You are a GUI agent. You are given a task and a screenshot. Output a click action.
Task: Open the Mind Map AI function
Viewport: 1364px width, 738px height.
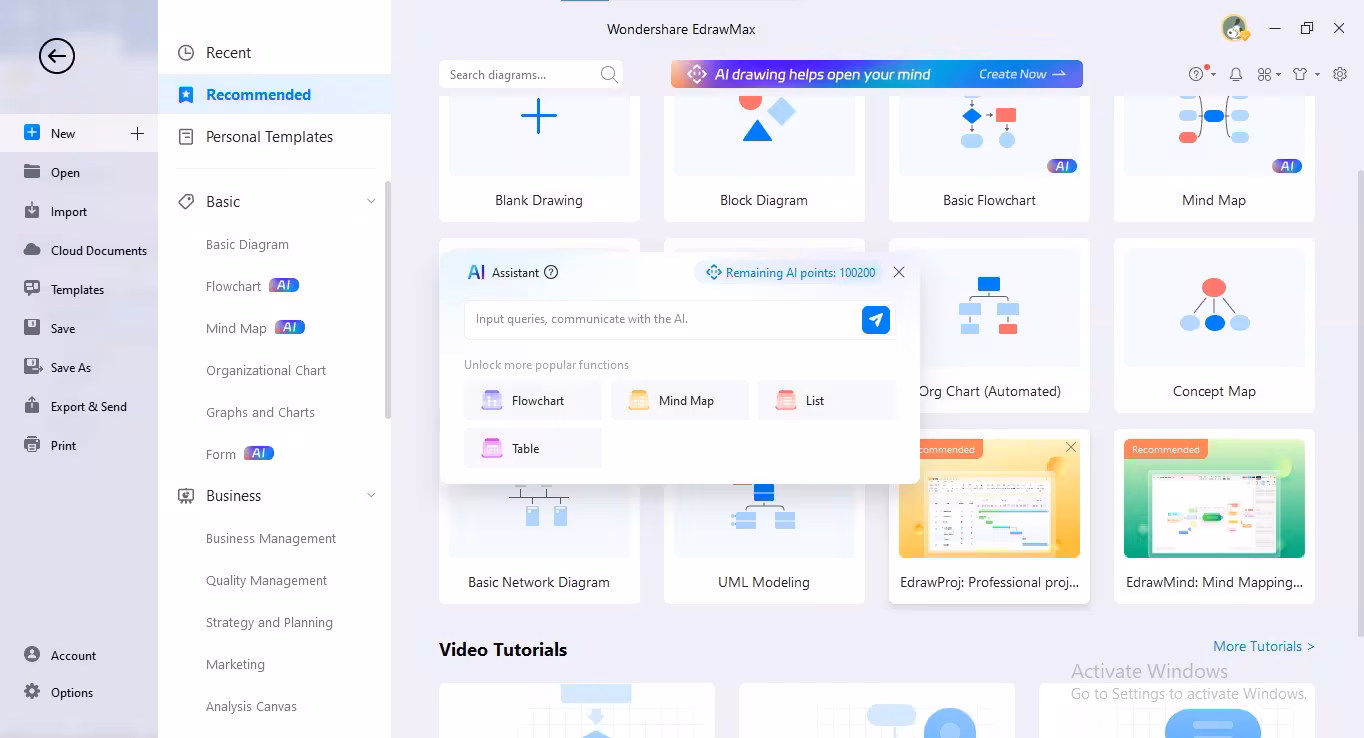tap(680, 400)
